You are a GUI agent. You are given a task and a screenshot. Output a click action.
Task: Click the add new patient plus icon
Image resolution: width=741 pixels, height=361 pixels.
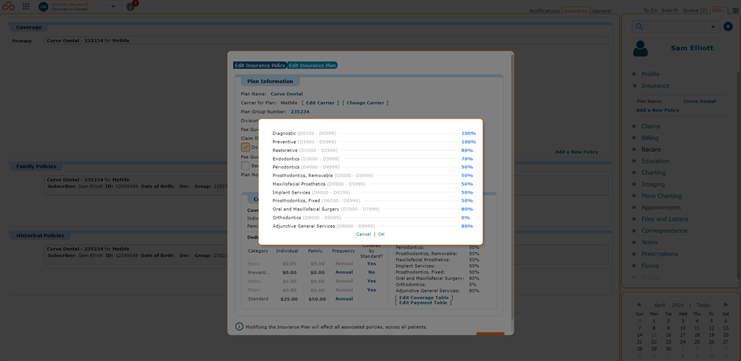[728, 27]
